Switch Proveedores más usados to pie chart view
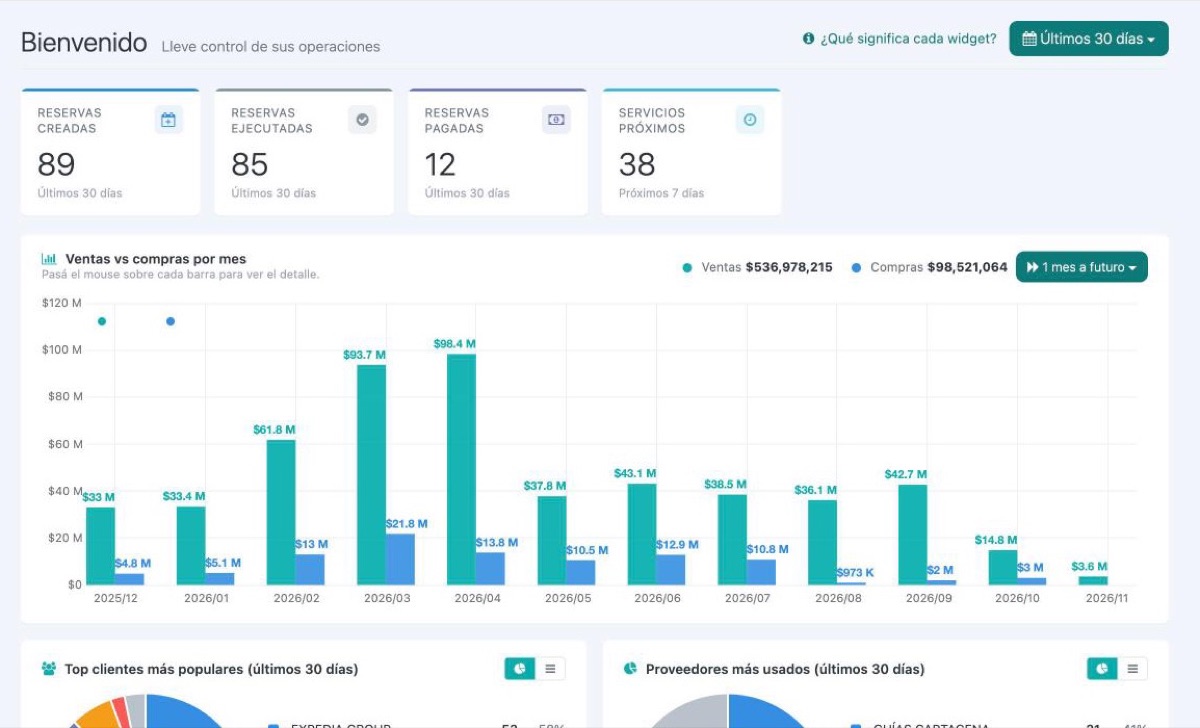Screen dimensions: 1200x728 (x=1102, y=669)
